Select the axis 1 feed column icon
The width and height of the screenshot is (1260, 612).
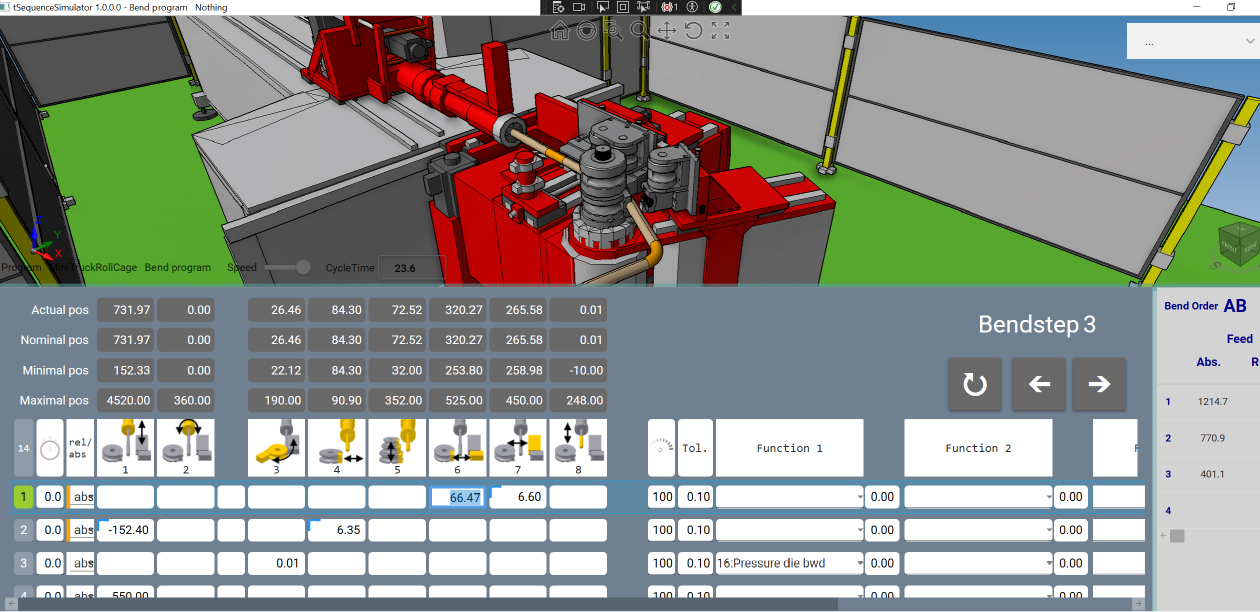(125, 447)
